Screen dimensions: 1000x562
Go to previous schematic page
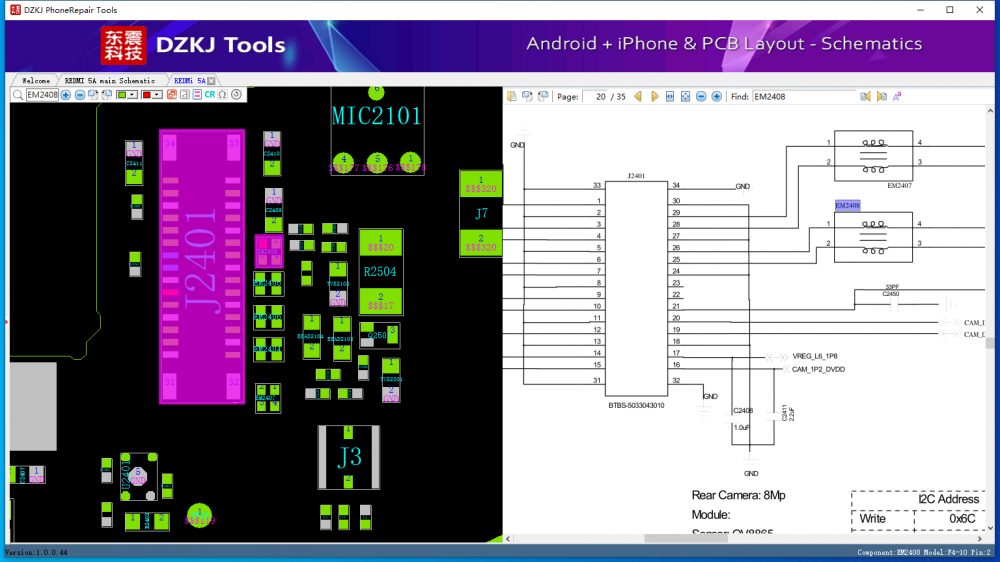click(x=638, y=96)
